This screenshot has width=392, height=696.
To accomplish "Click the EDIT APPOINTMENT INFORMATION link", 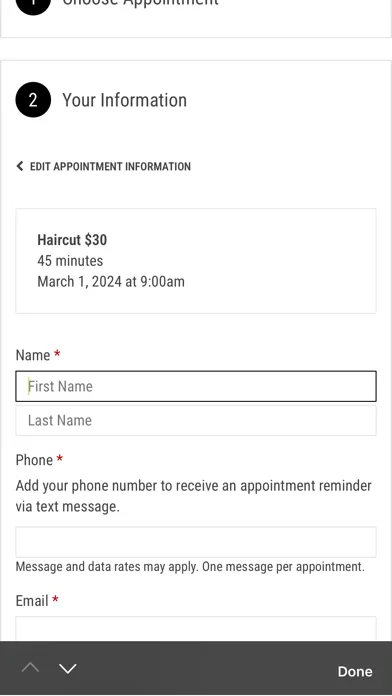I will click(x=110, y=166).
